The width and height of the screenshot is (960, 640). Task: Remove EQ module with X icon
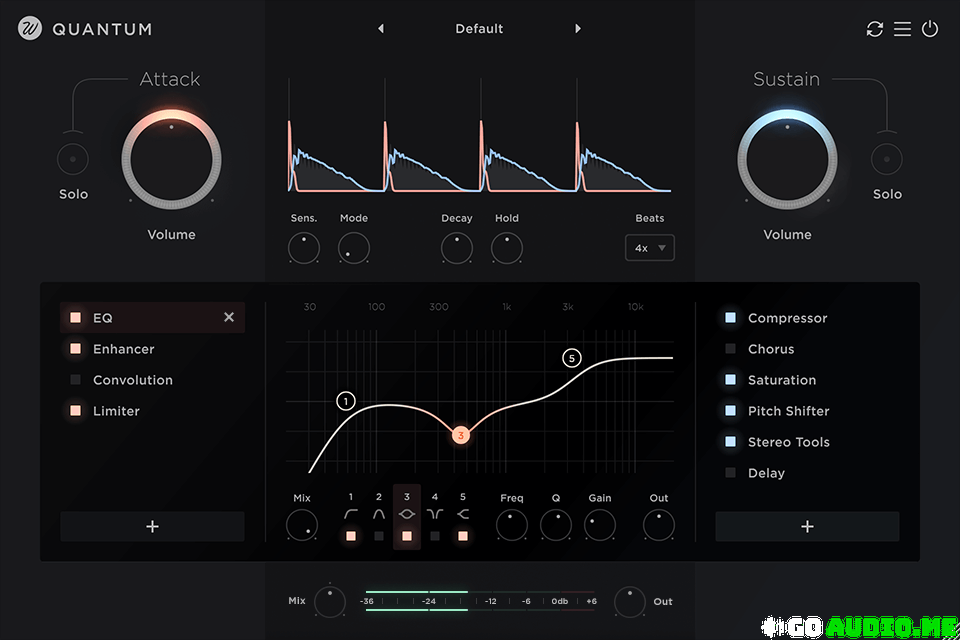(x=229, y=317)
